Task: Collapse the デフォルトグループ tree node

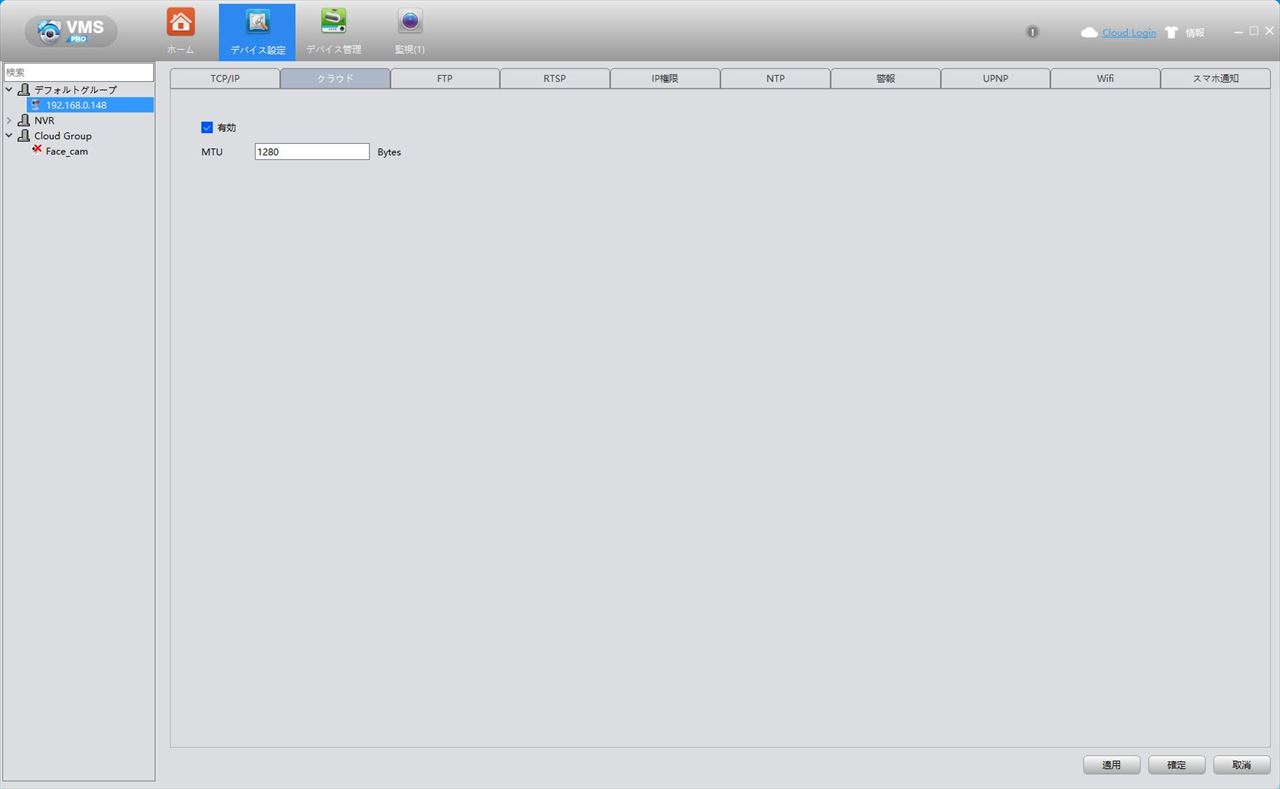Action: pyautogui.click(x=9, y=90)
